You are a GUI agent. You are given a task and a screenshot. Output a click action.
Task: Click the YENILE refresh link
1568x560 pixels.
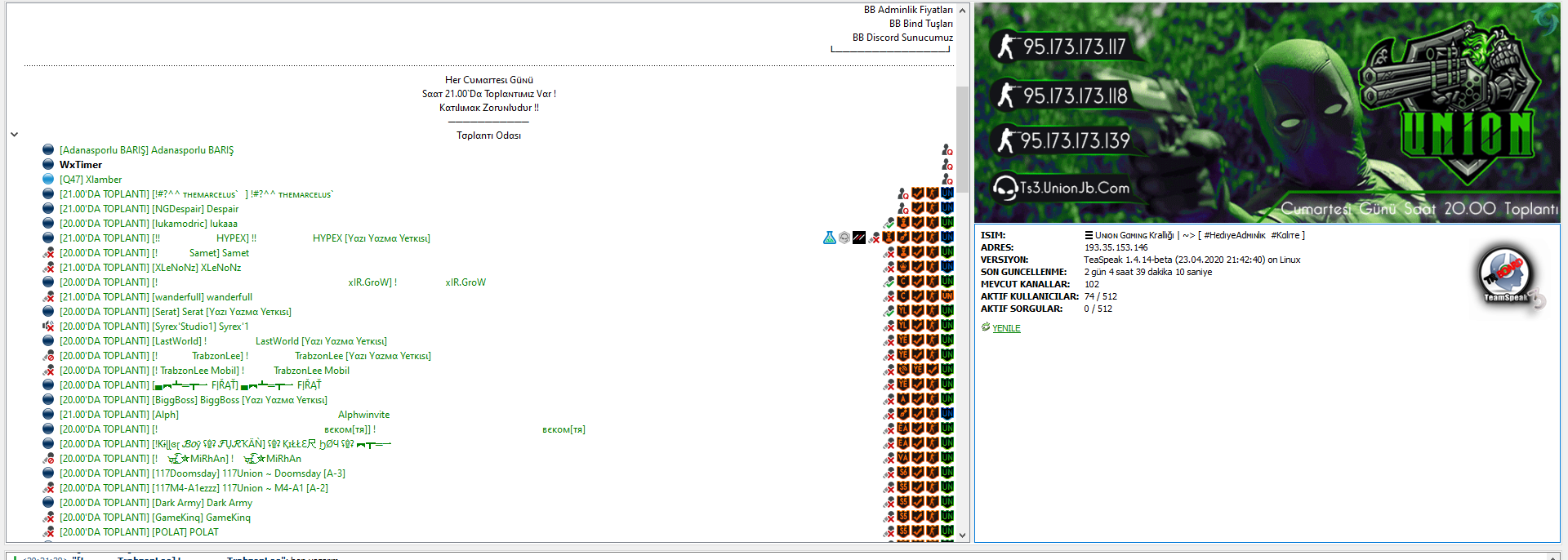point(1006,328)
